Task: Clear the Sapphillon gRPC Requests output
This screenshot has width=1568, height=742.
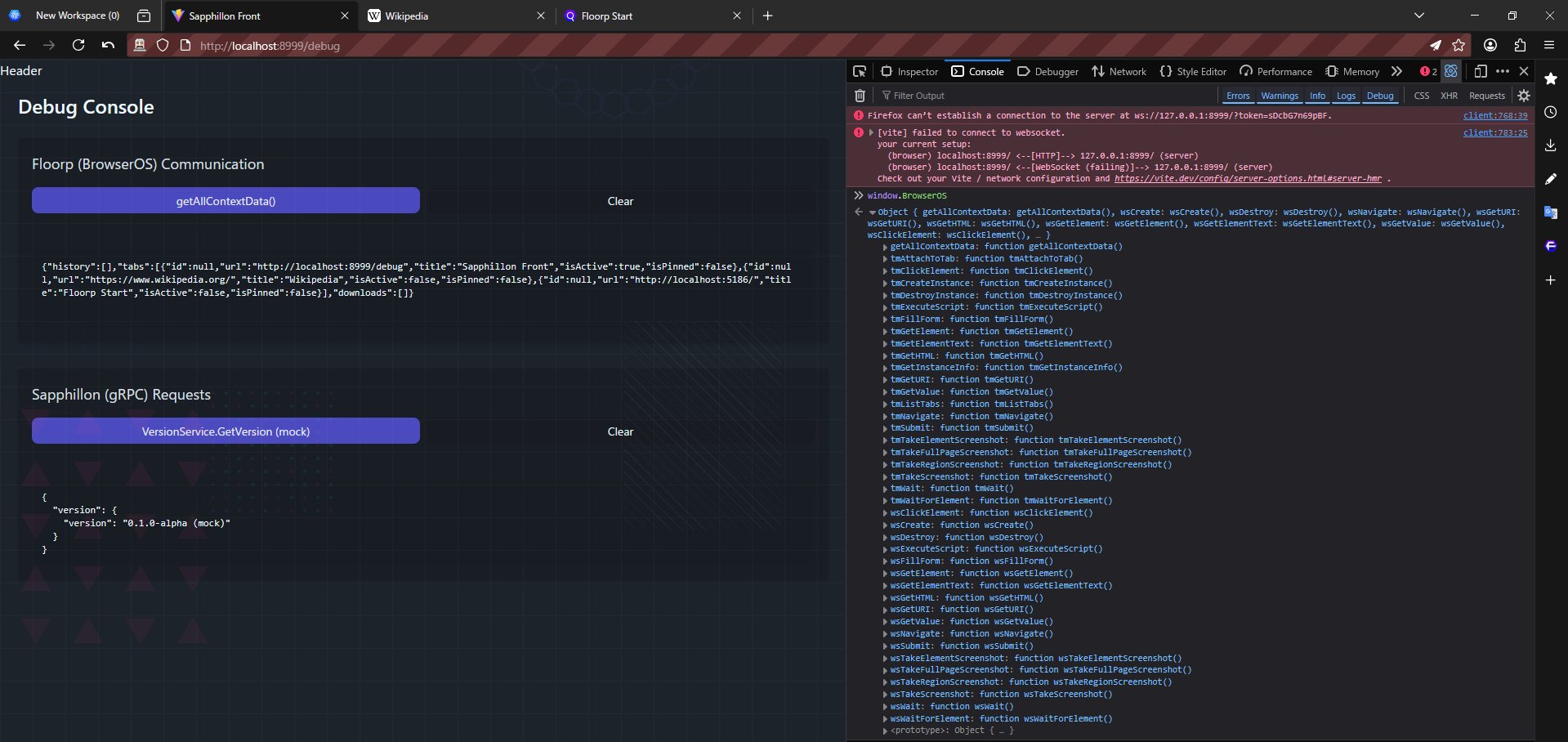Action: [x=620, y=431]
